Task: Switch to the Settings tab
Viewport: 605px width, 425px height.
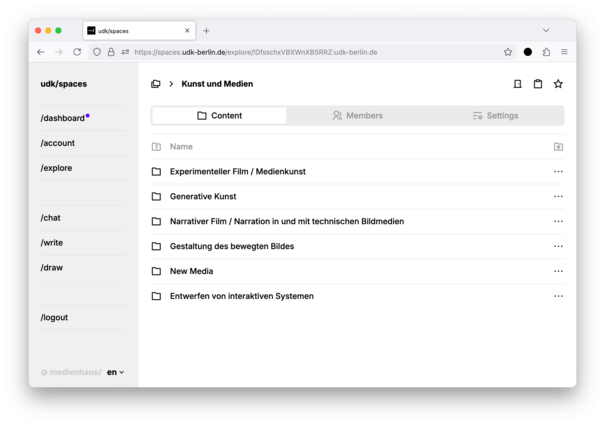Action: [495, 115]
